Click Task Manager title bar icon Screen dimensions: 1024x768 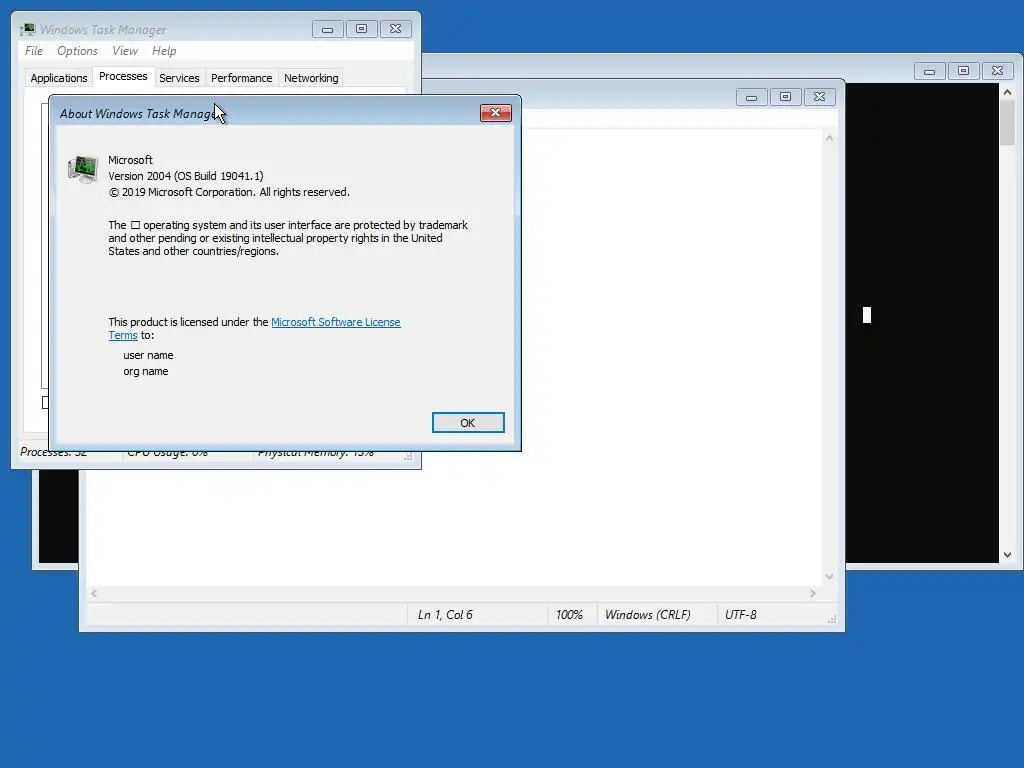(27, 29)
